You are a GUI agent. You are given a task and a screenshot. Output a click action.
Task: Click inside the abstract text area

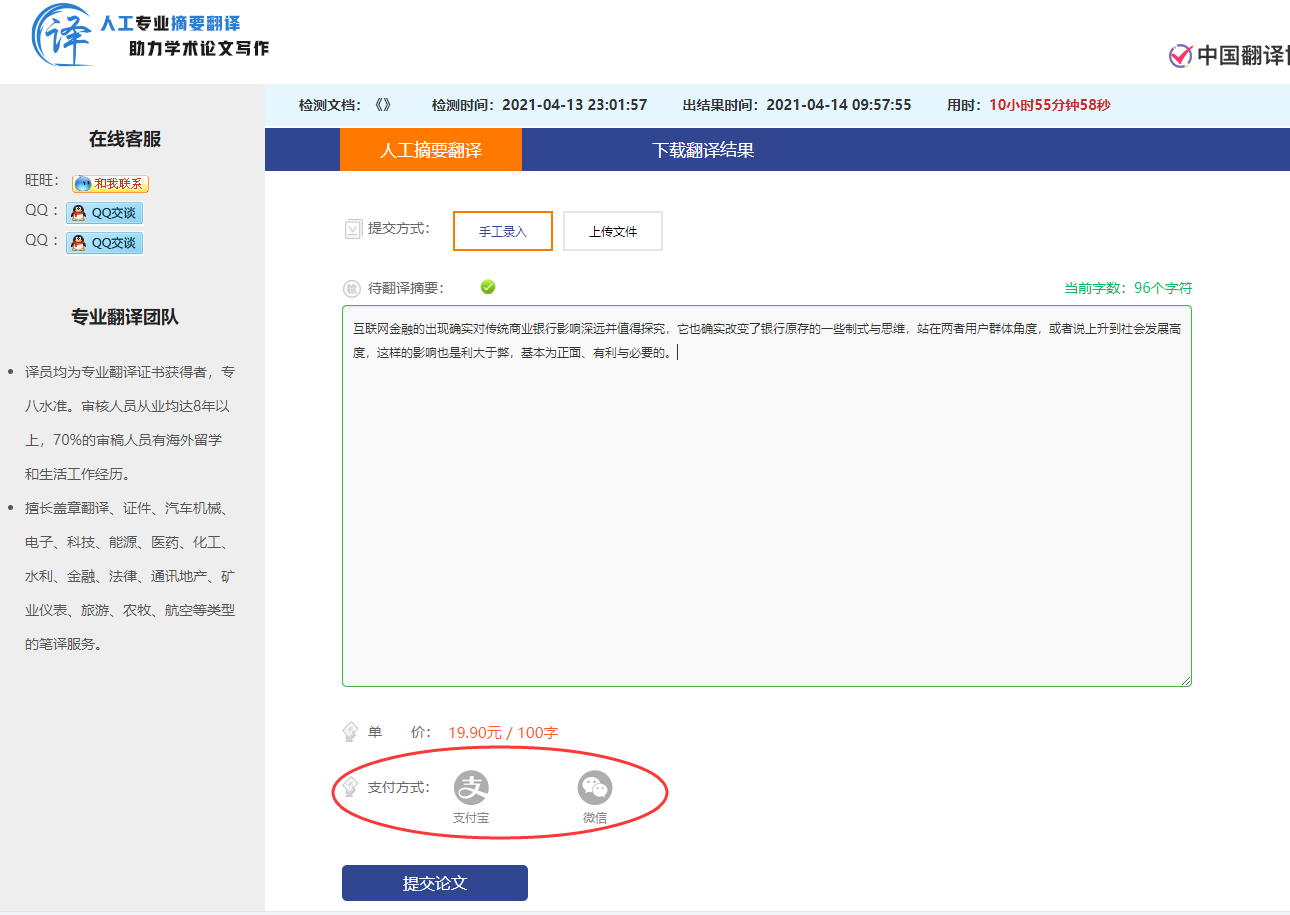(767, 496)
